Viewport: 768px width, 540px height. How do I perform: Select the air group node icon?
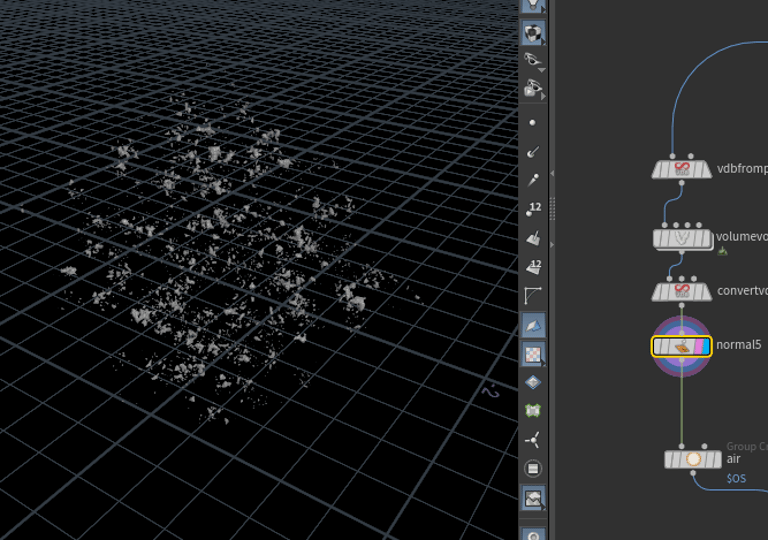pos(693,460)
